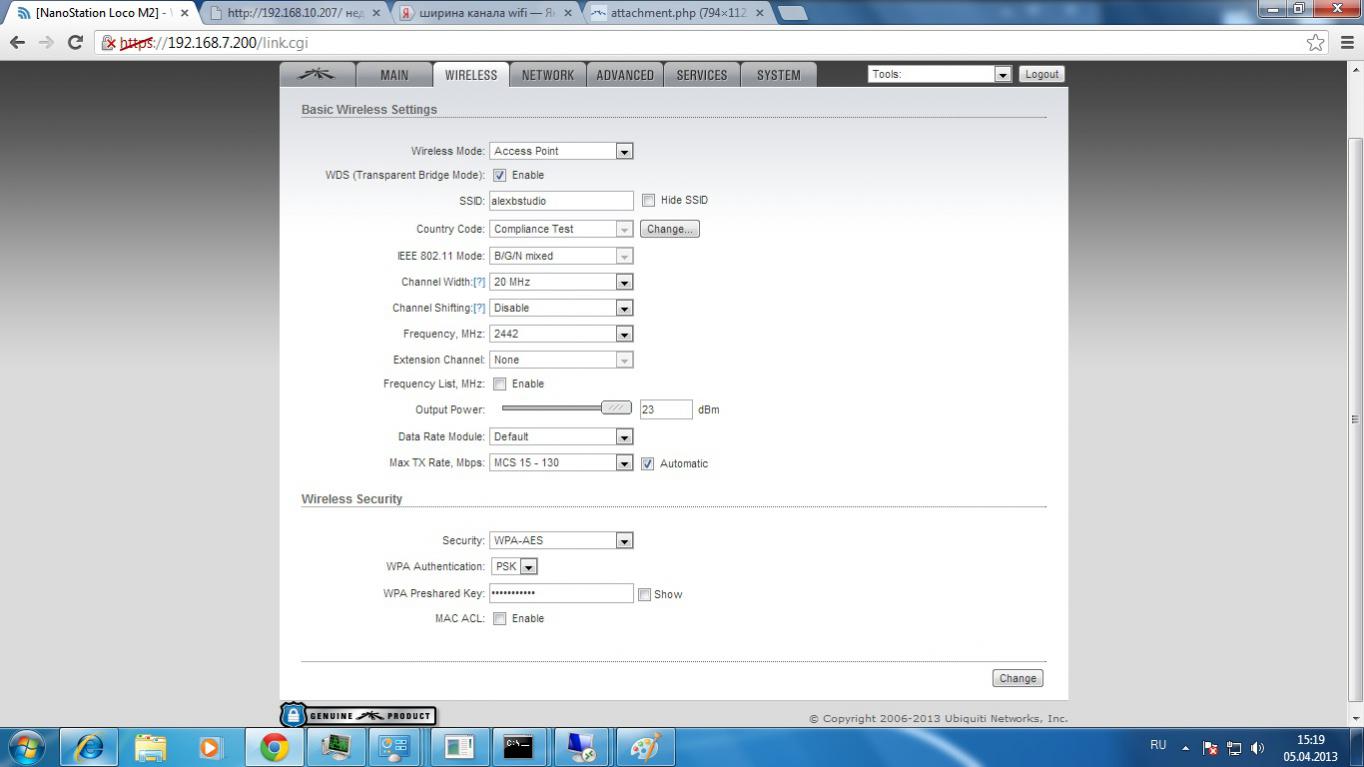Open the volume speaker tray icon
Image resolution: width=1364 pixels, height=767 pixels.
tap(1258, 748)
